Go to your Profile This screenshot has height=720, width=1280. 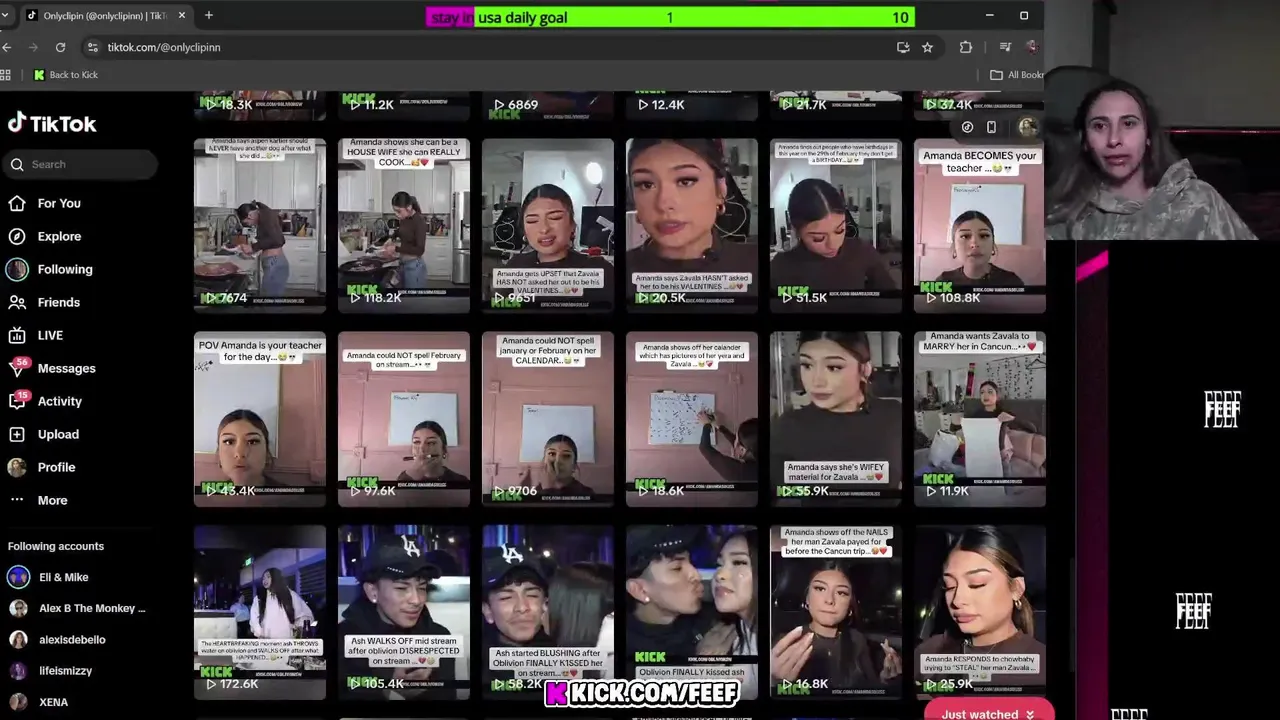[x=56, y=467]
